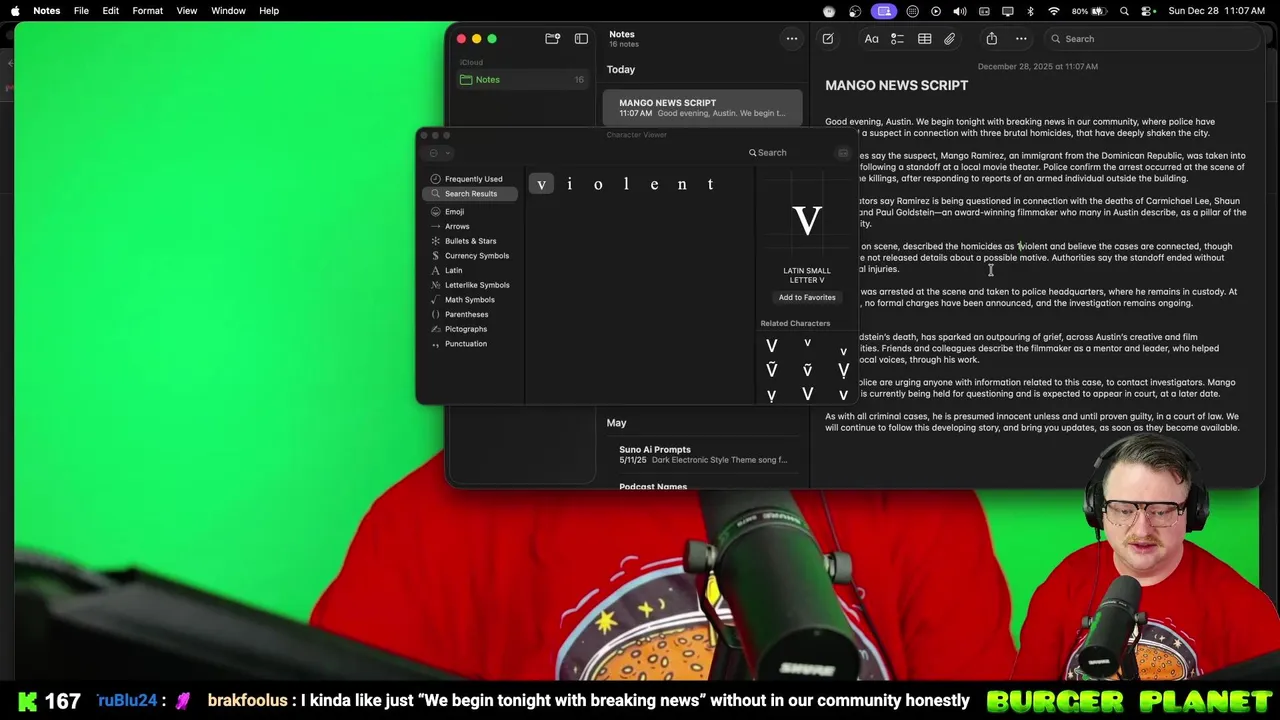Screen dimensions: 1280x720
Task: Select Math Symbols category
Action: coord(470,300)
